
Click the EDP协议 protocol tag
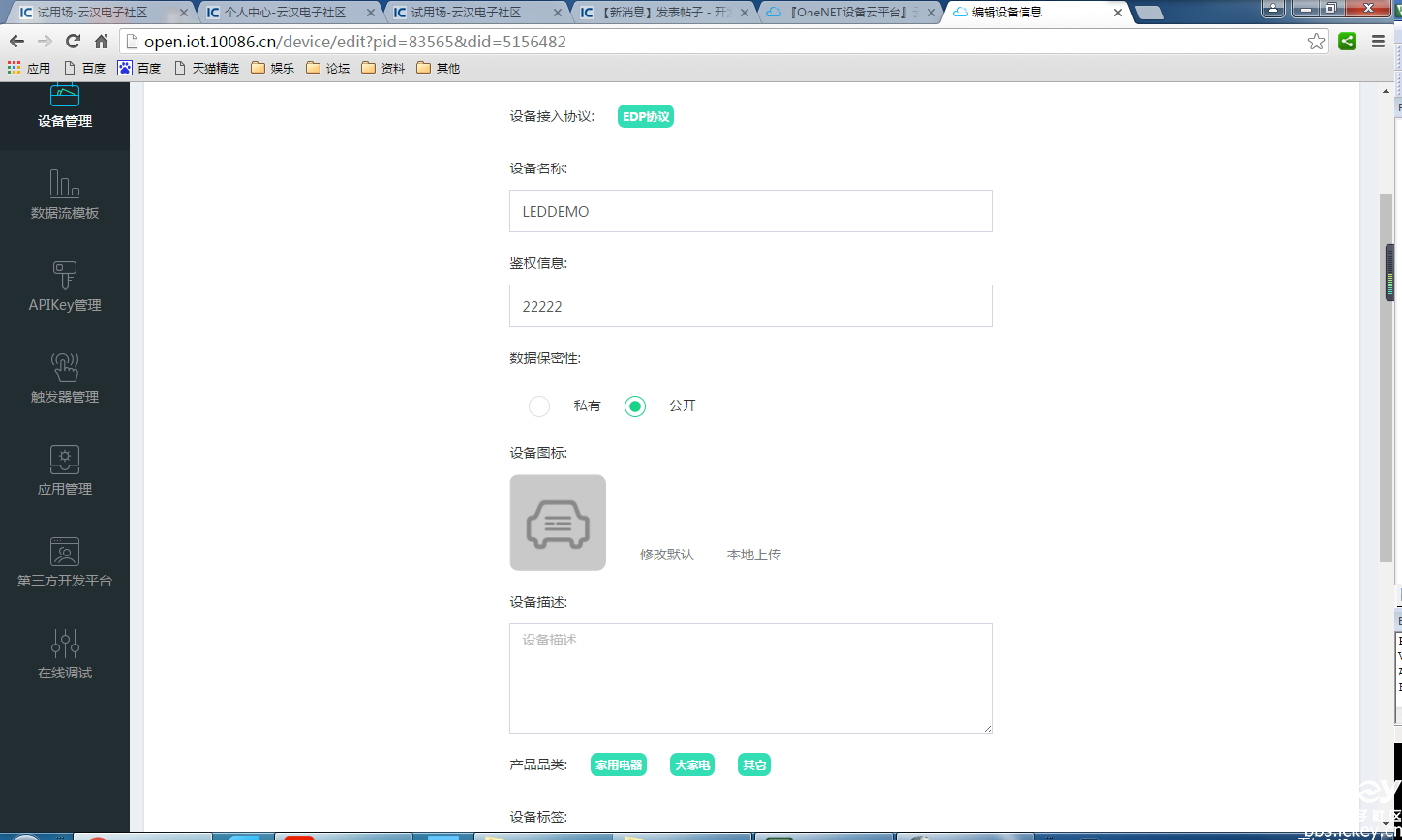pyautogui.click(x=646, y=116)
